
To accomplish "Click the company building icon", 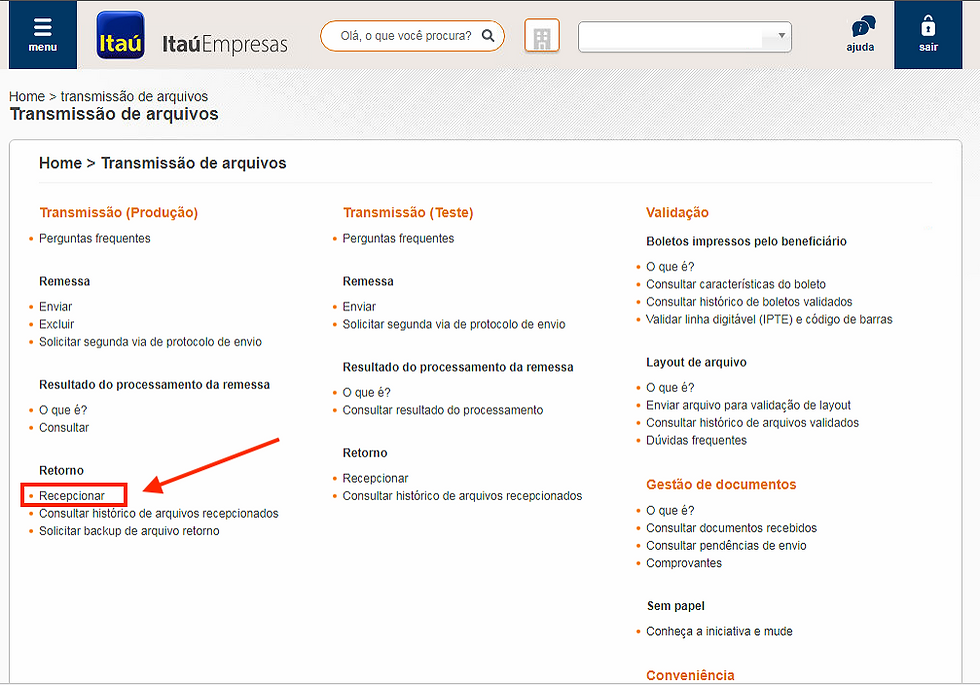I will pos(542,37).
